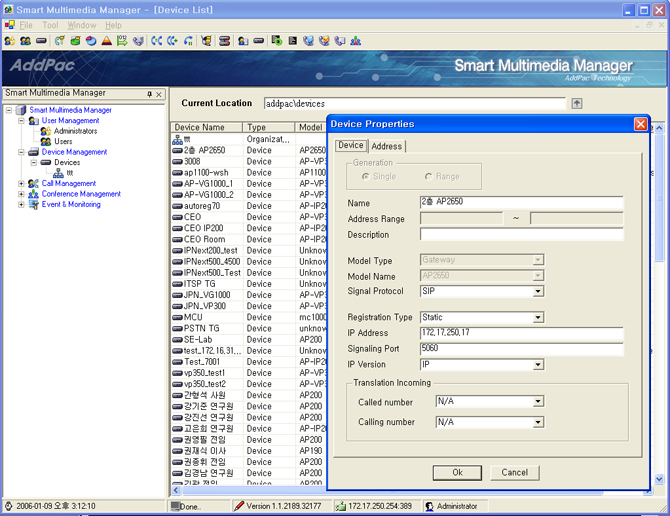Pin the Smart Multimedia Manager side panel
Image resolution: width=670 pixels, height=516 pixels.
click(149, 94)
